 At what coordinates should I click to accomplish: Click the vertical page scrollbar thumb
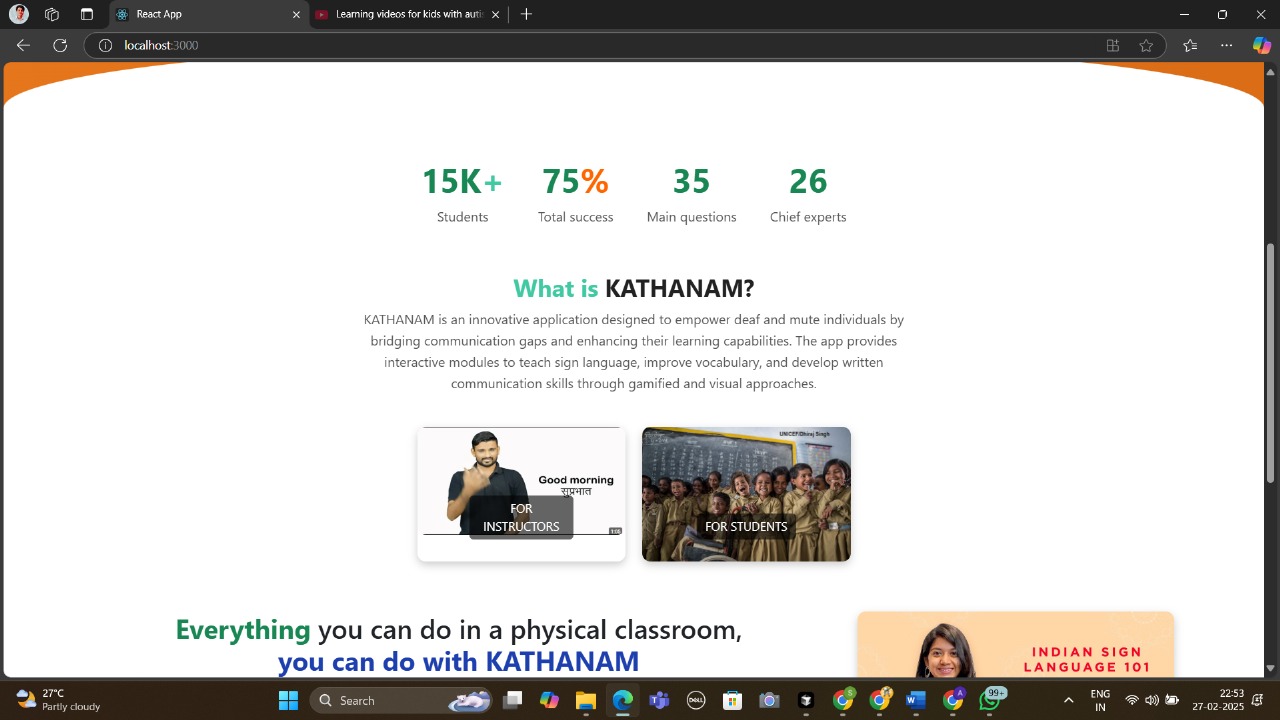1271,362
